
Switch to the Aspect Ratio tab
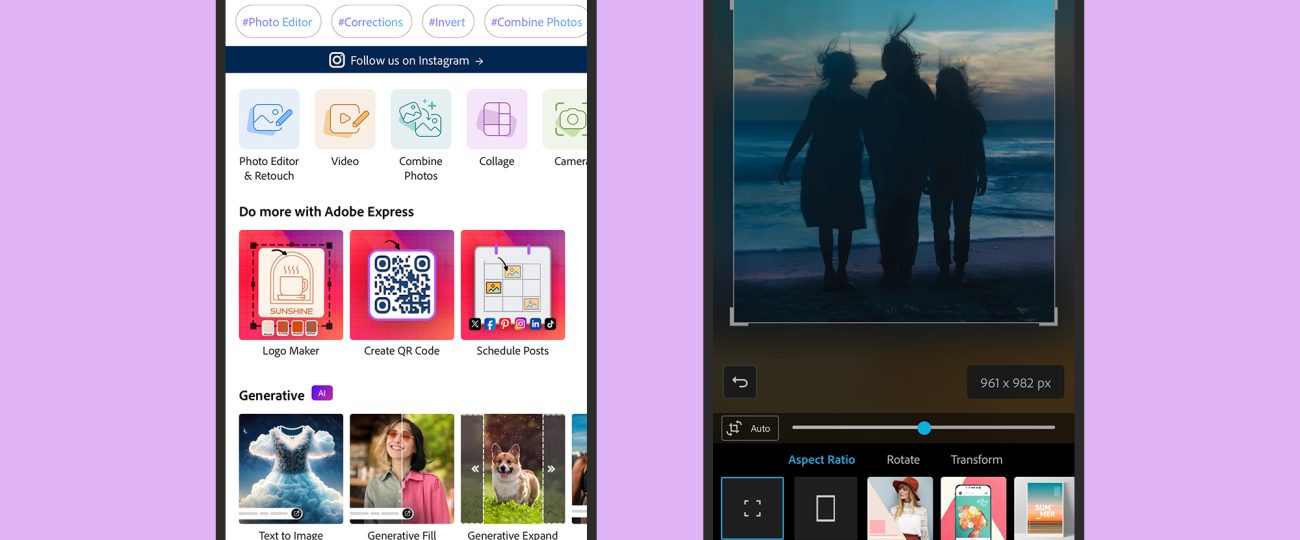click(x=822, y=460)
